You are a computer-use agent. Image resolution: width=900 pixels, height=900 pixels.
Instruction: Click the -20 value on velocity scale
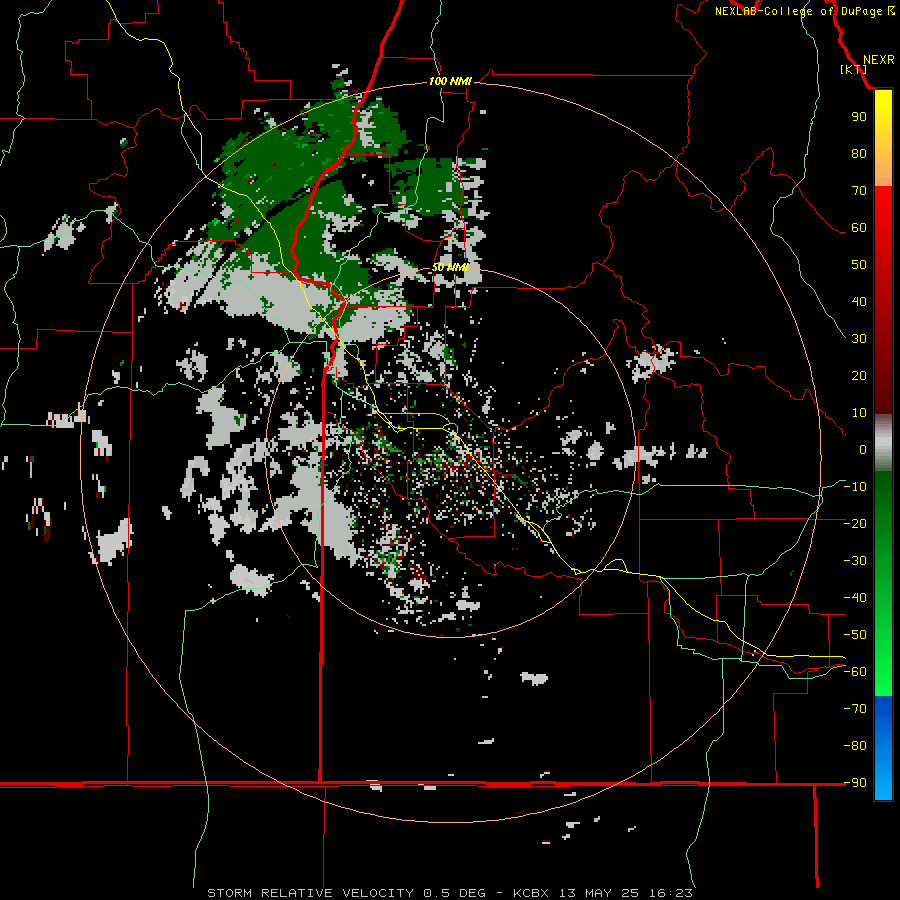(855, 523)
